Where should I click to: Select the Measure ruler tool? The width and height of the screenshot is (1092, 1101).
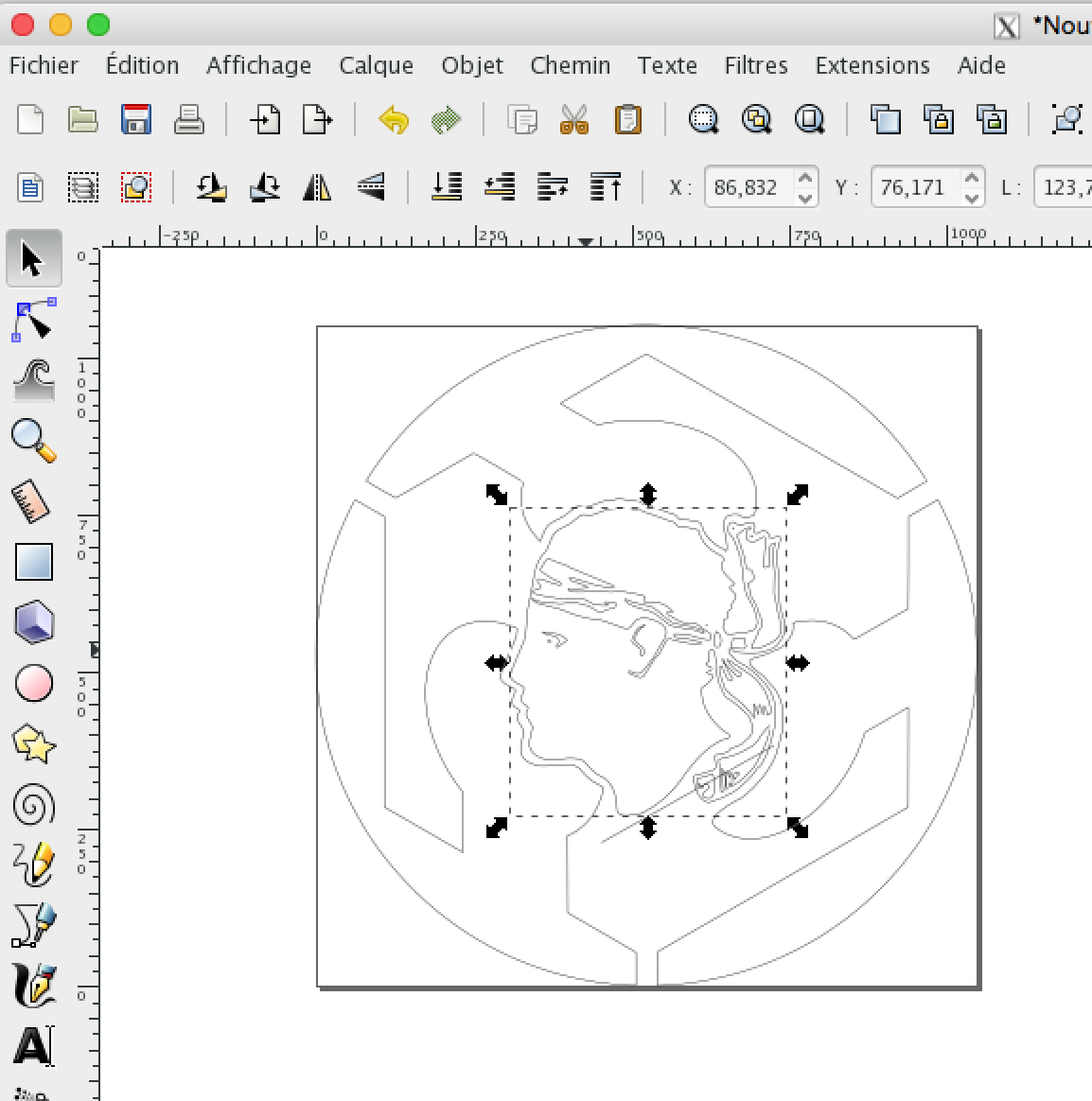pos(31,501)
